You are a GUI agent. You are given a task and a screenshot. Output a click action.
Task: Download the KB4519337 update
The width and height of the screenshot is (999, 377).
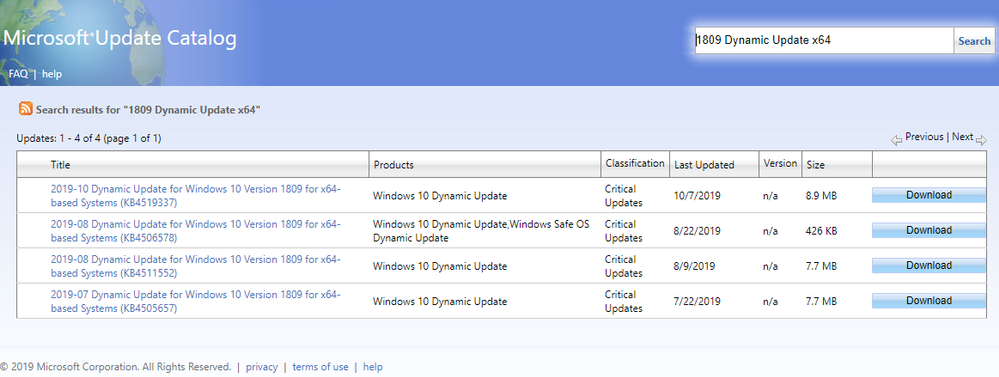point(928,195)
